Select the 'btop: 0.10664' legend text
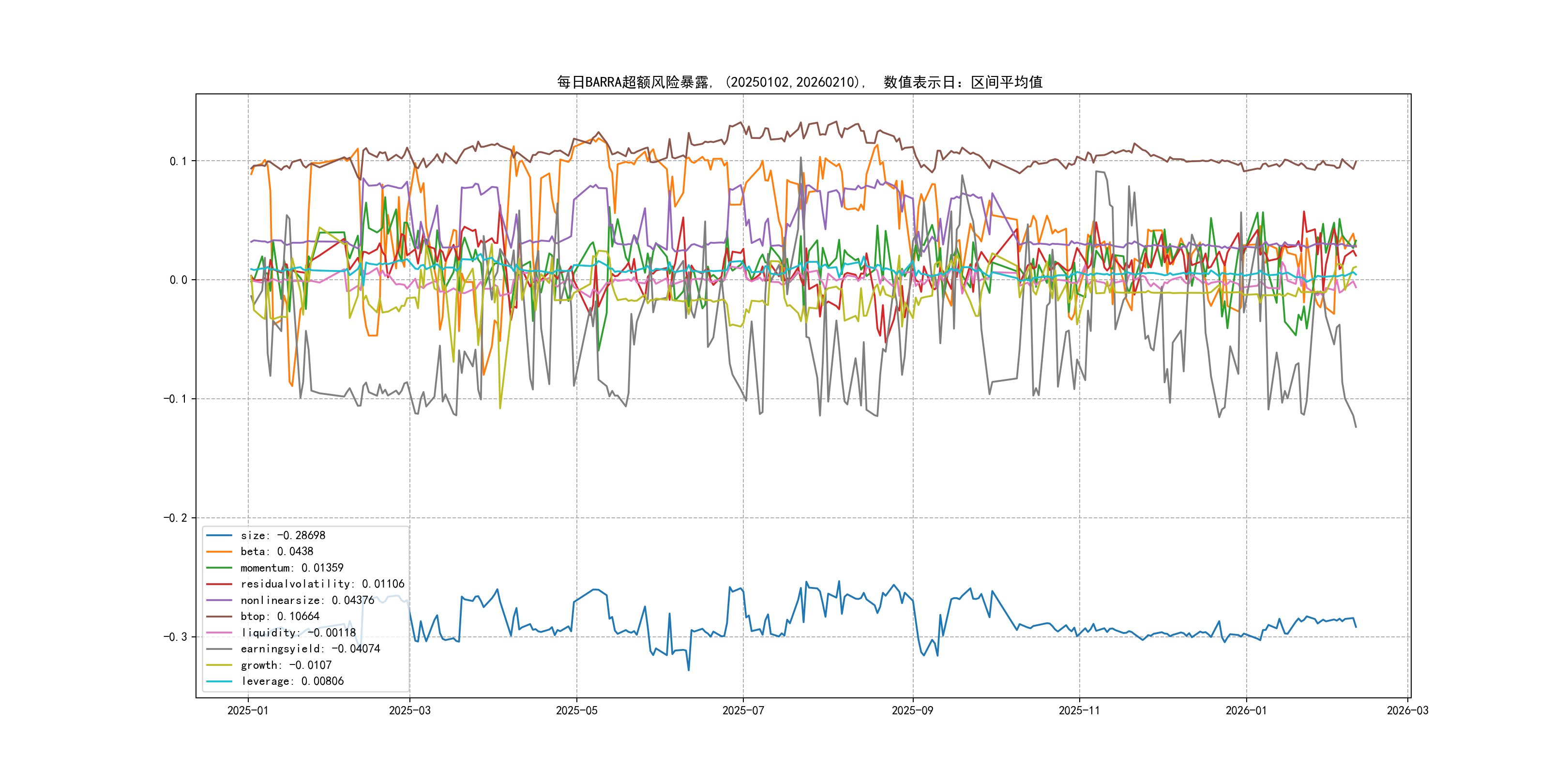 click(280, 617)
